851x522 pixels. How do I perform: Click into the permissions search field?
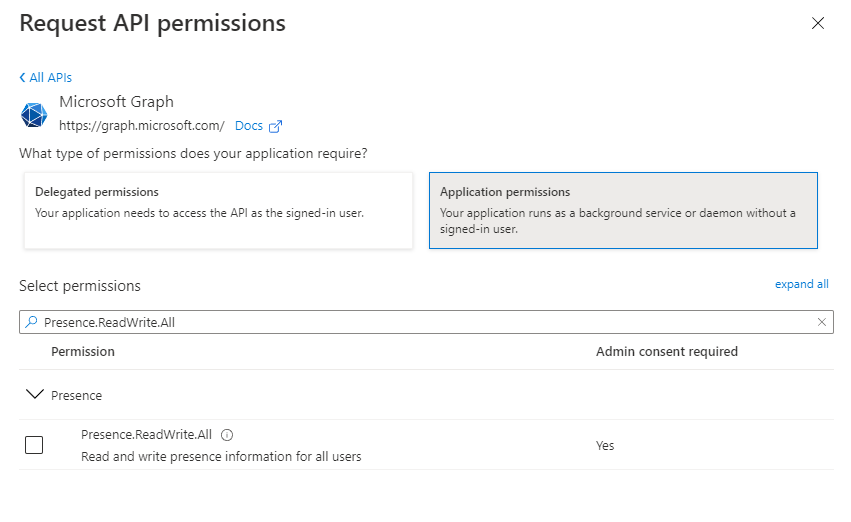click(x=426, y=322)
